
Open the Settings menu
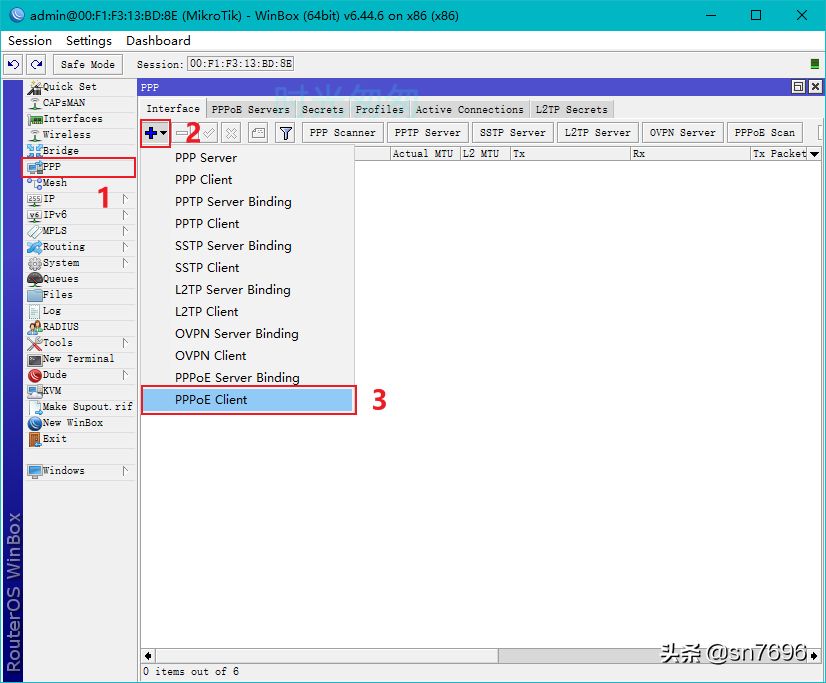coord(88,41)
